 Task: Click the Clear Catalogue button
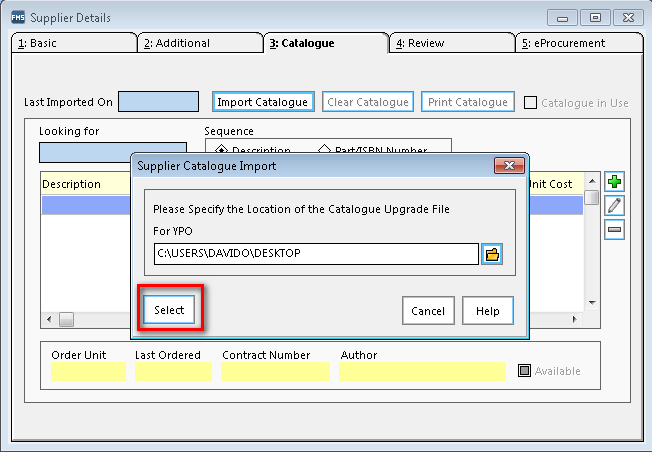[368, 102]
